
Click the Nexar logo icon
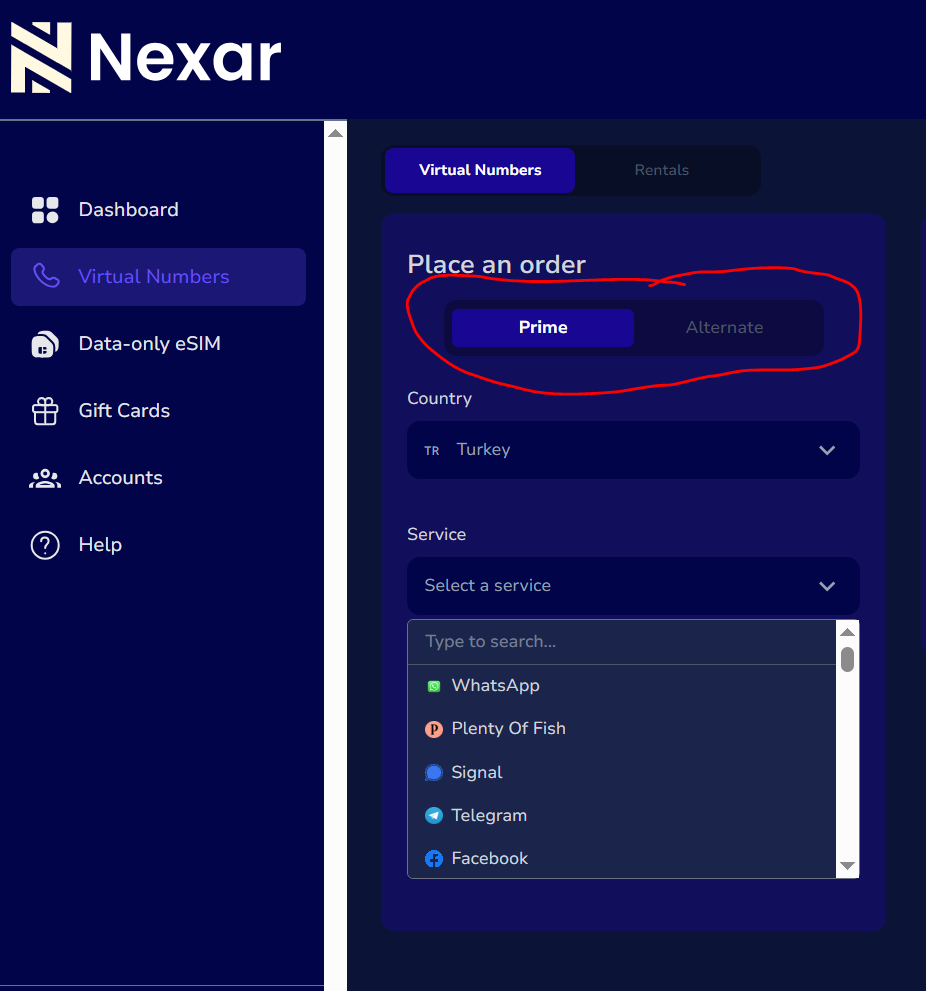click(41, 58)
